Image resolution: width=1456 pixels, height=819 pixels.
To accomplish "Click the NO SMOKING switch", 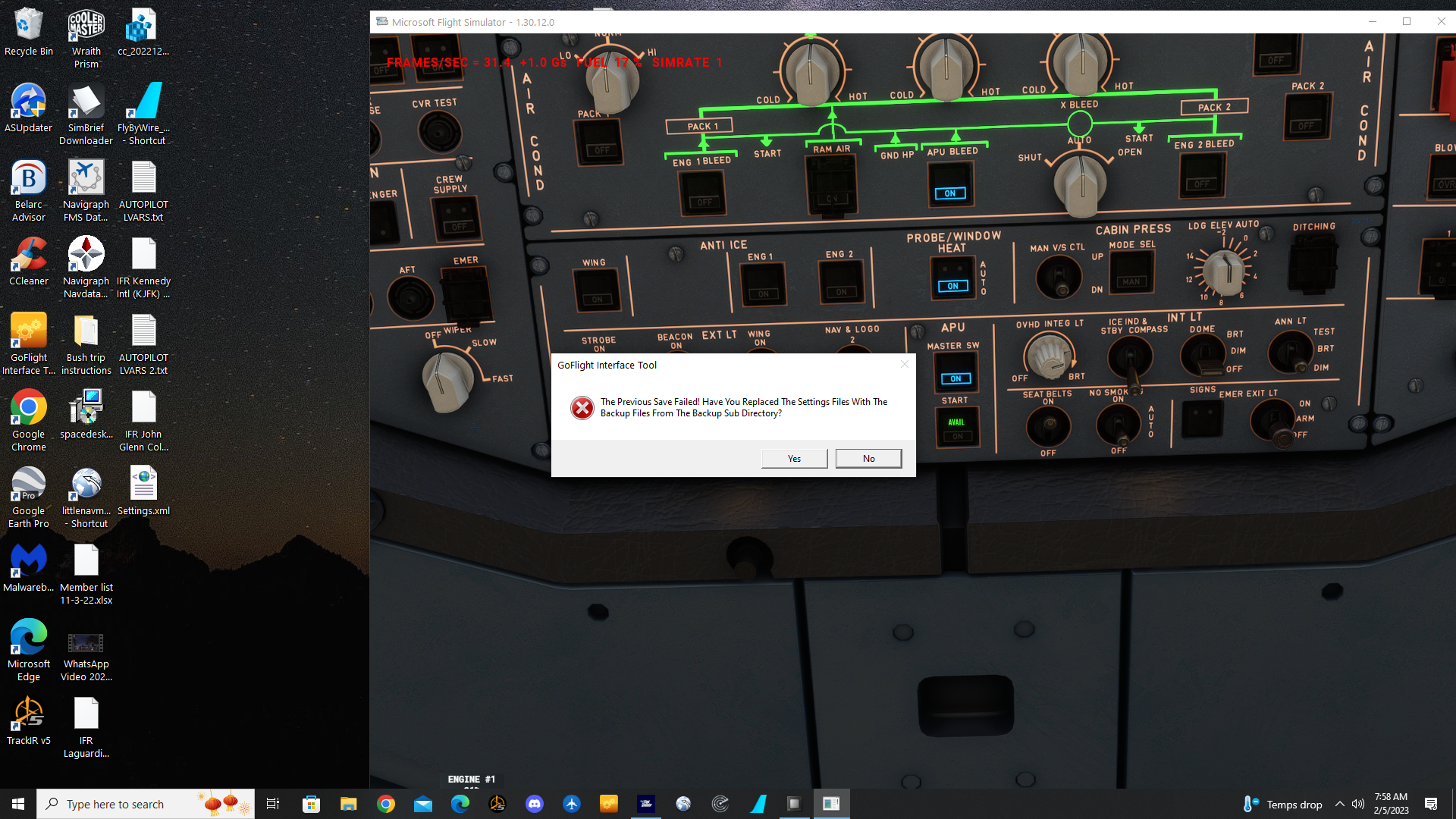I will (x=1118, y=425).
